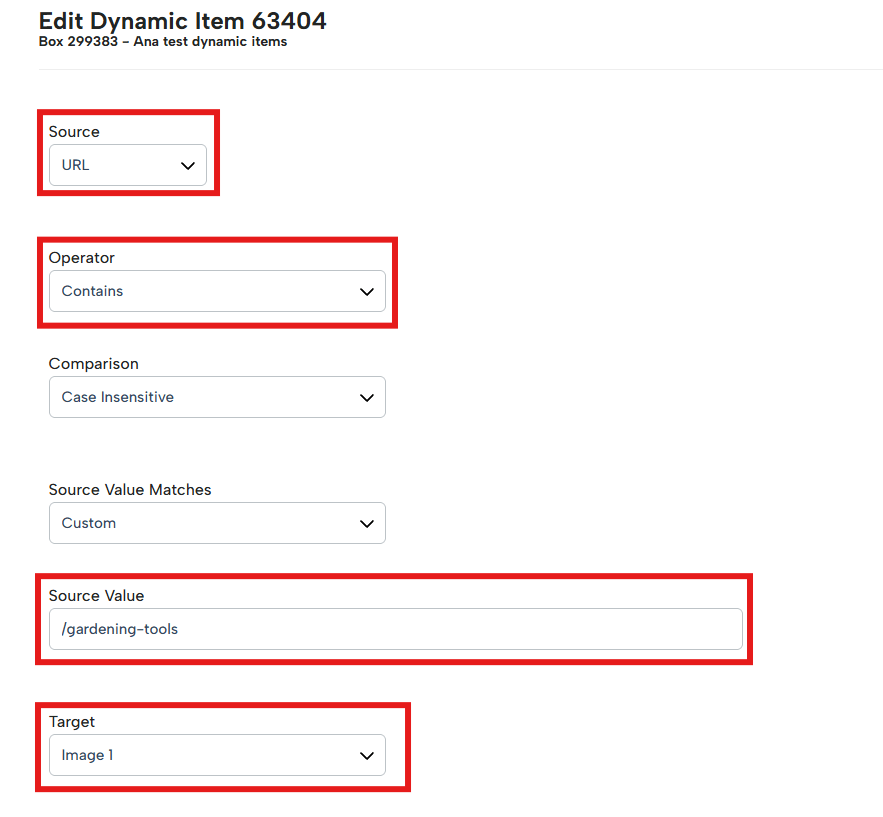
Task: Click the URL value in the Source selector
Action: point(77,165)
